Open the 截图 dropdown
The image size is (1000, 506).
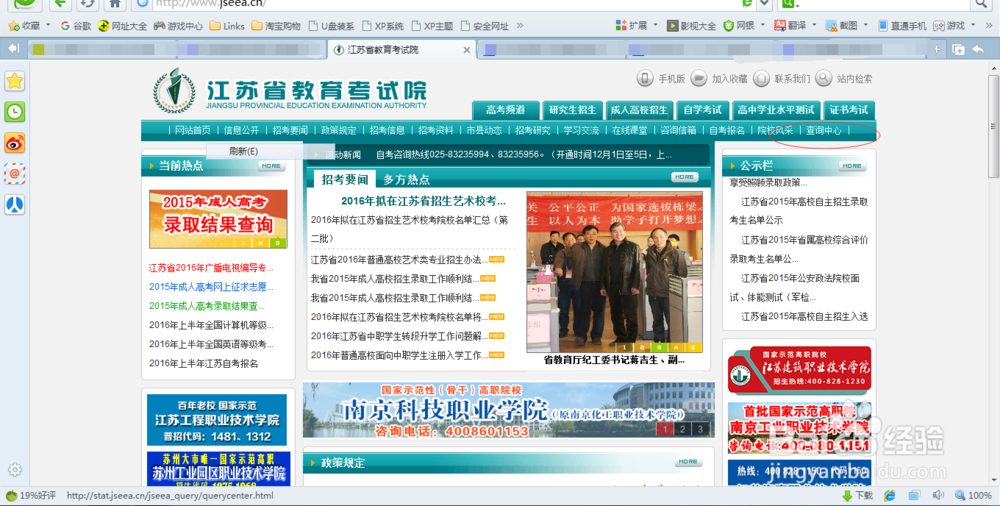[865, 26]
